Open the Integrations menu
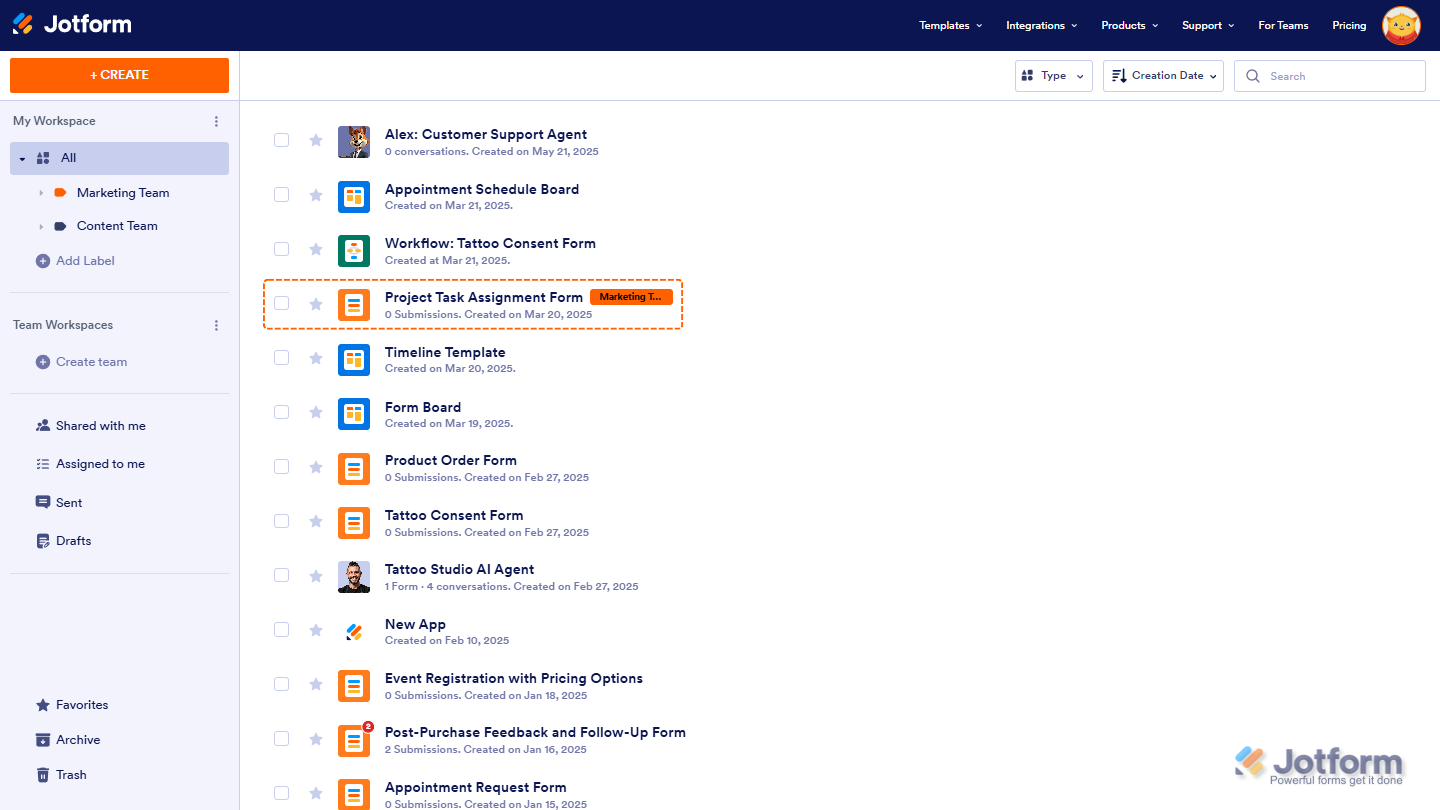1440x810 pixels. click(x=1041, y=26)
